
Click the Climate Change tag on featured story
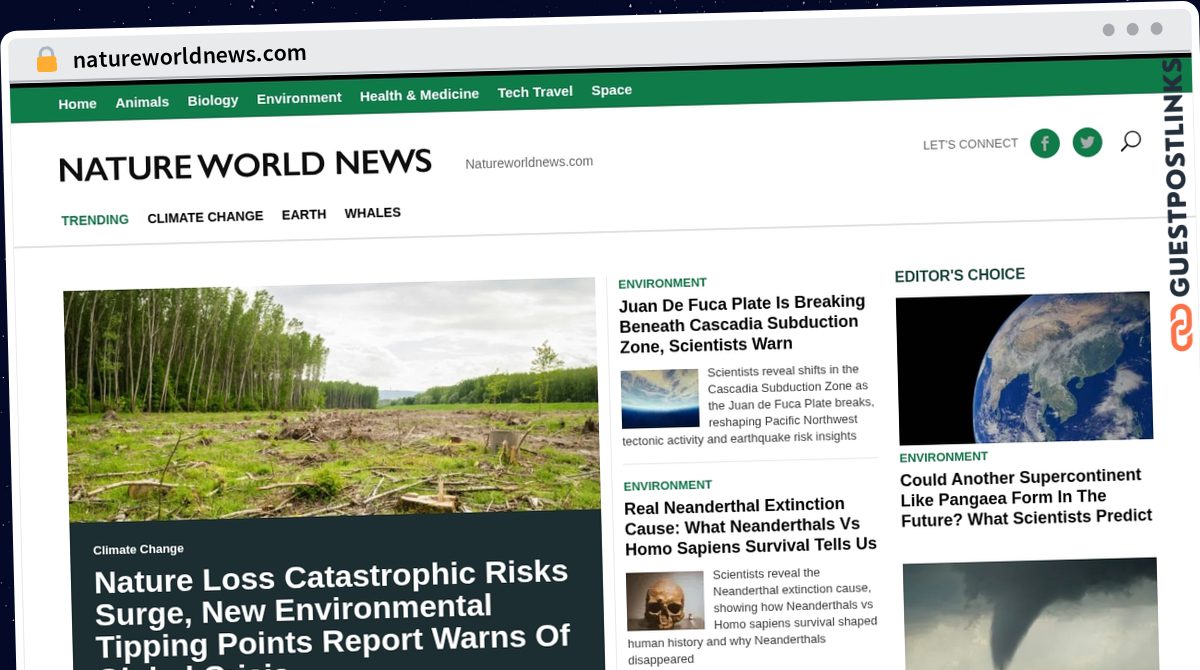click(x=138, y=549)
